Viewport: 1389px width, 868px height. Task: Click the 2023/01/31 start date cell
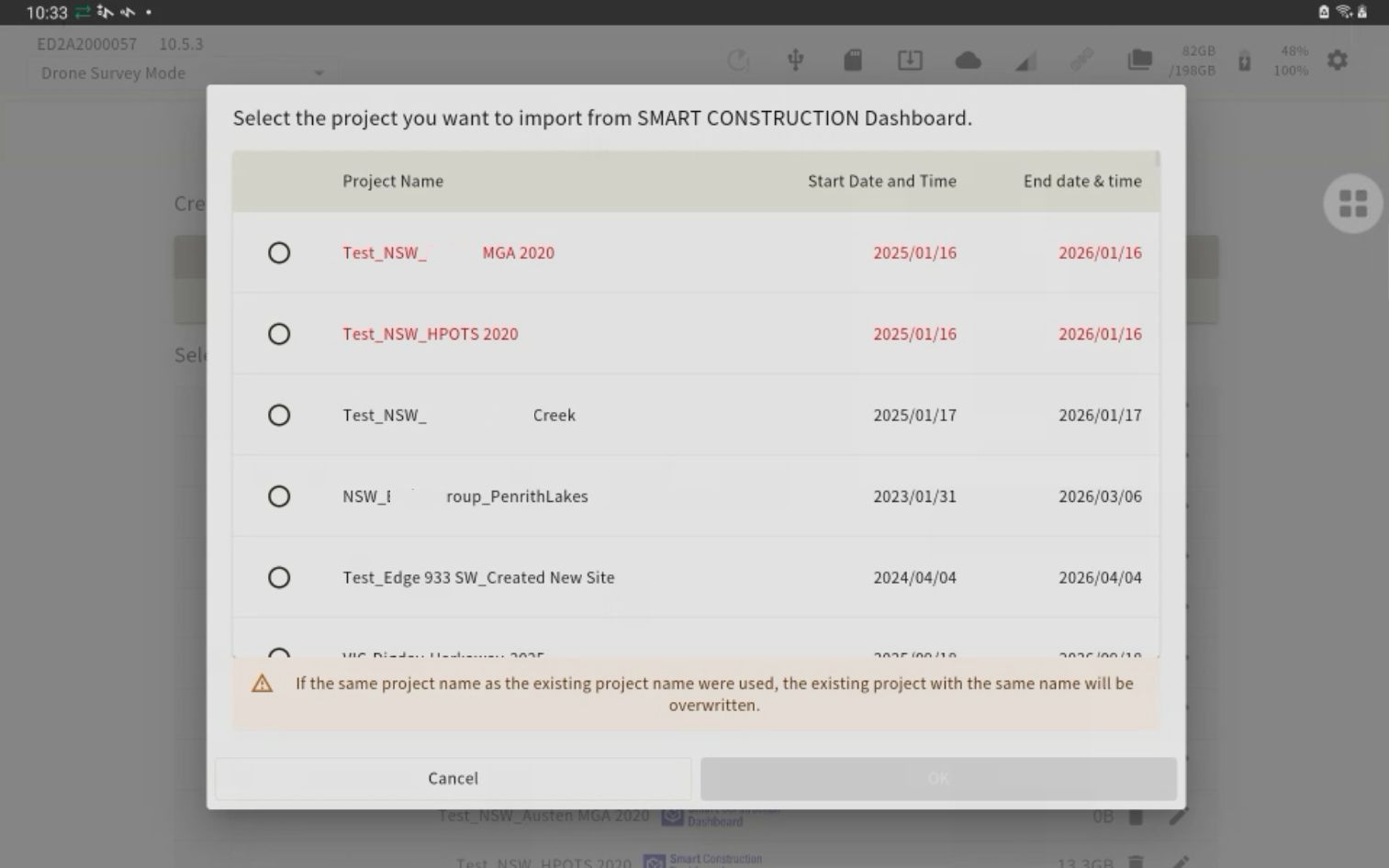914,496
